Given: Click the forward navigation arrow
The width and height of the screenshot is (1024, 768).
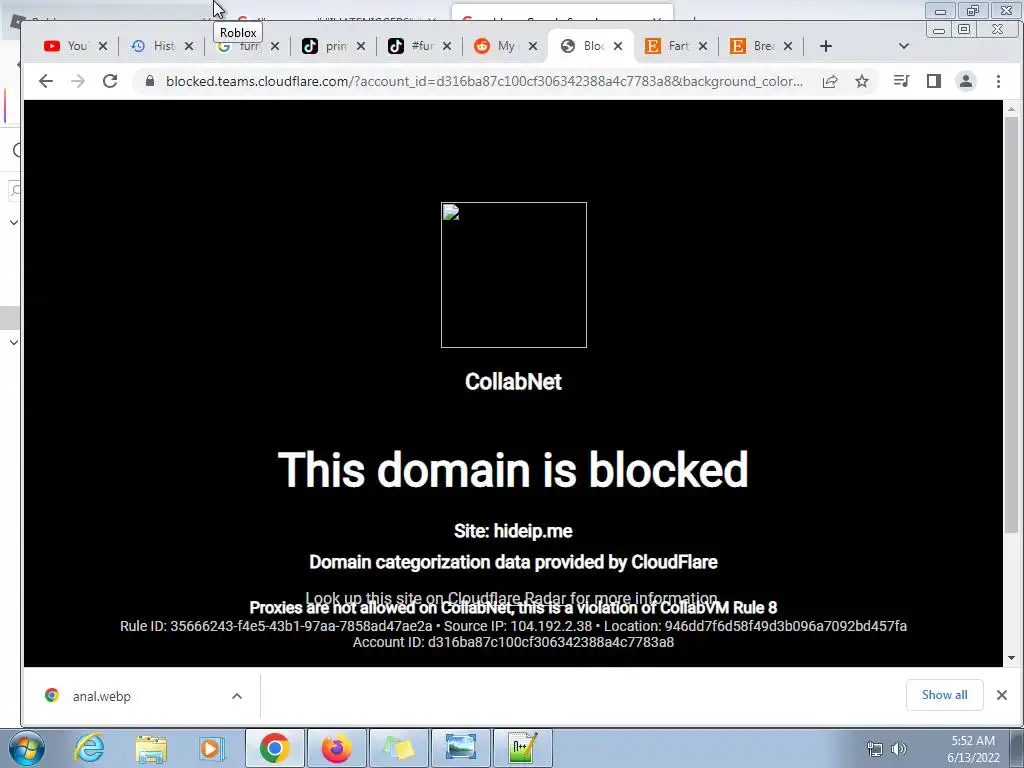Looking at the screenshot, I should 78,81.
